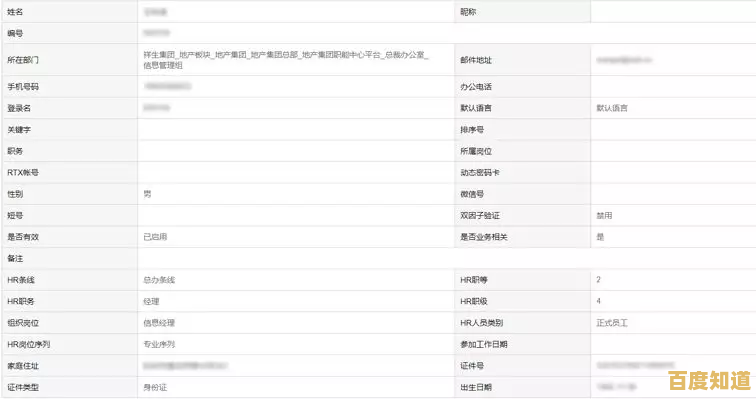Click the HR条线 label
The width and height of the screenshot is (756, 399).
coord(21,279)
